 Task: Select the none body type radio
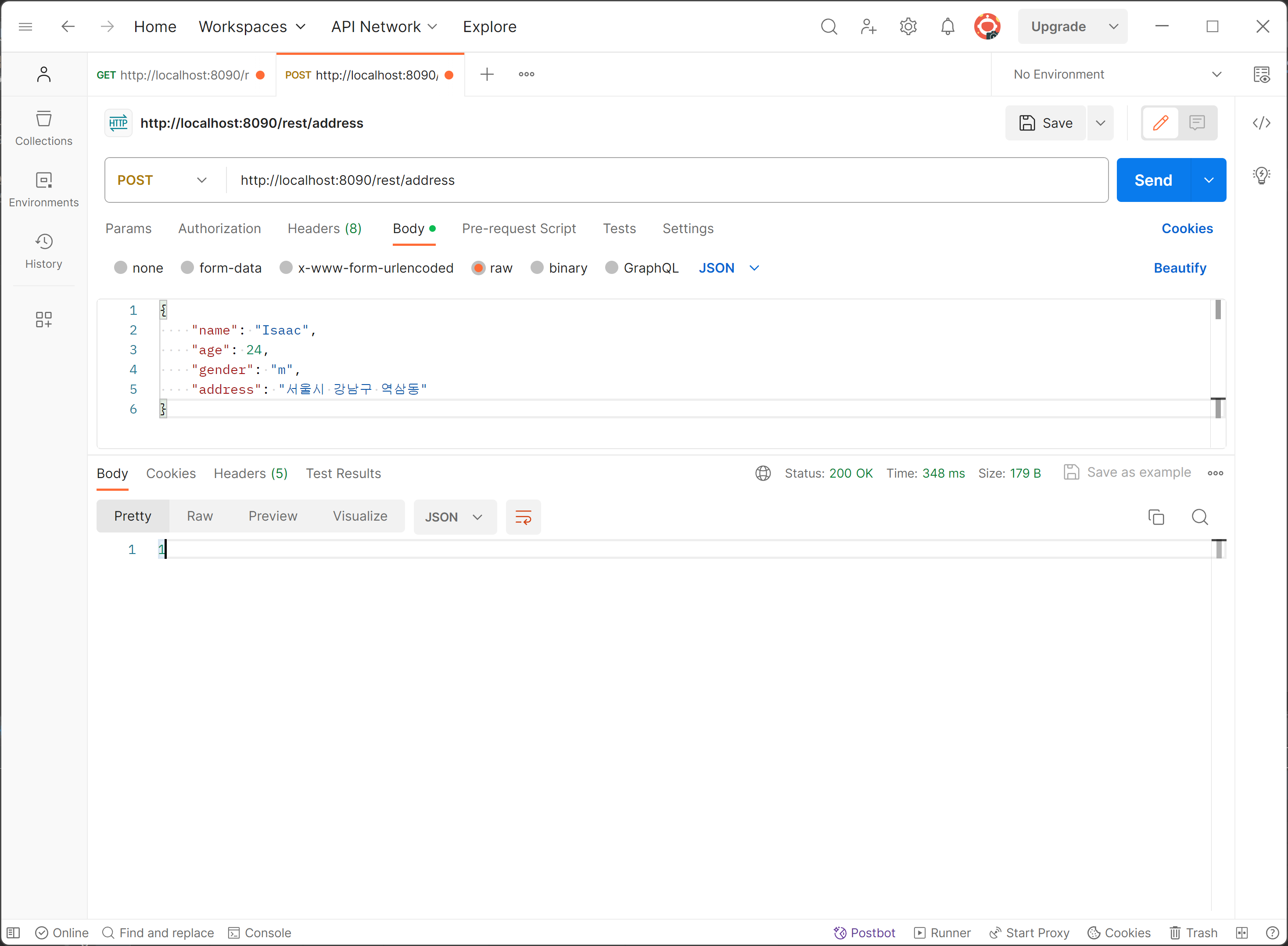(120, 268)
